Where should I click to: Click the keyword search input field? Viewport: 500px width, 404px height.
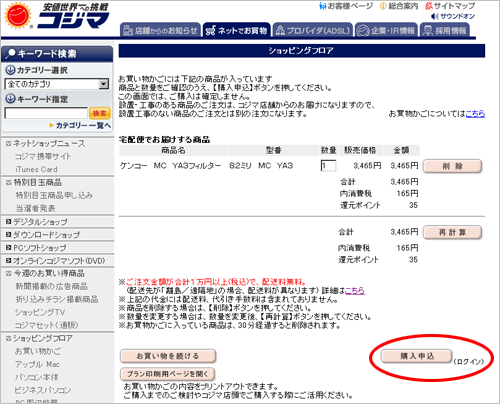(46, 113)
